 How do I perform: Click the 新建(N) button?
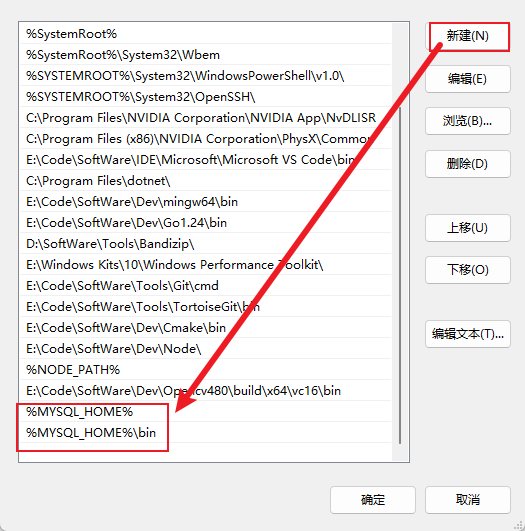468,36
